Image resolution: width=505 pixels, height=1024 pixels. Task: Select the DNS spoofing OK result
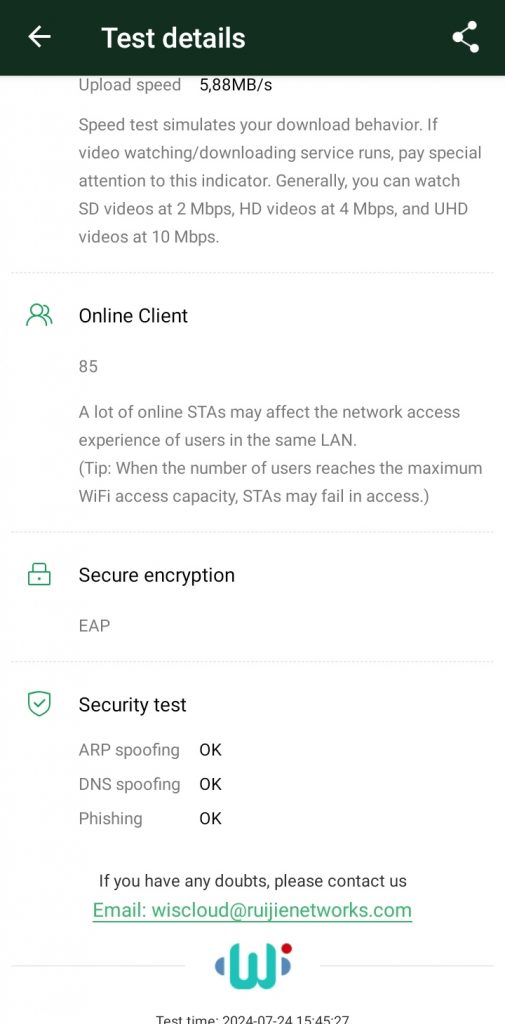pos(210,784)
